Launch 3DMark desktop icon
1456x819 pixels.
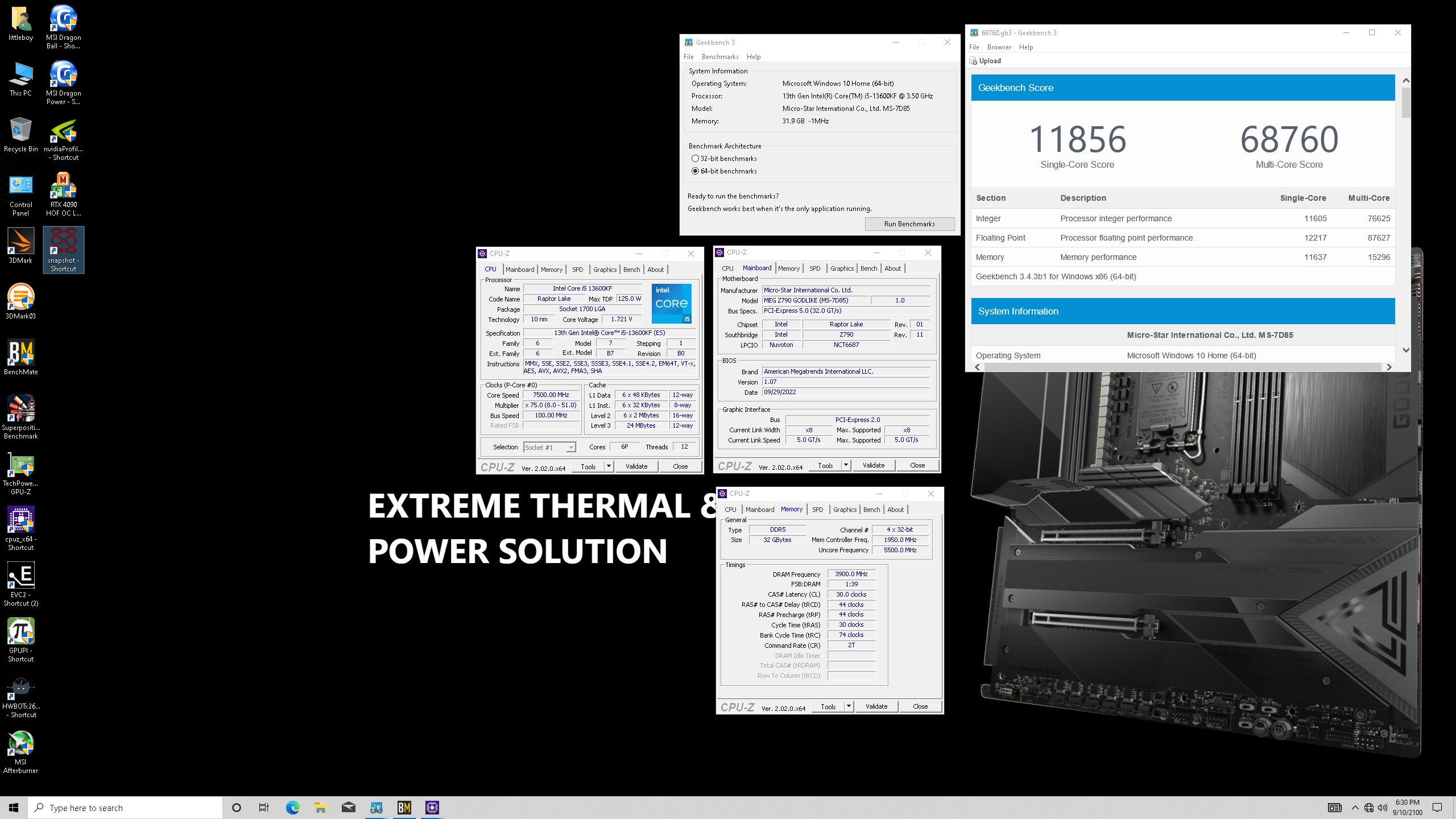[x=21, y=246]
